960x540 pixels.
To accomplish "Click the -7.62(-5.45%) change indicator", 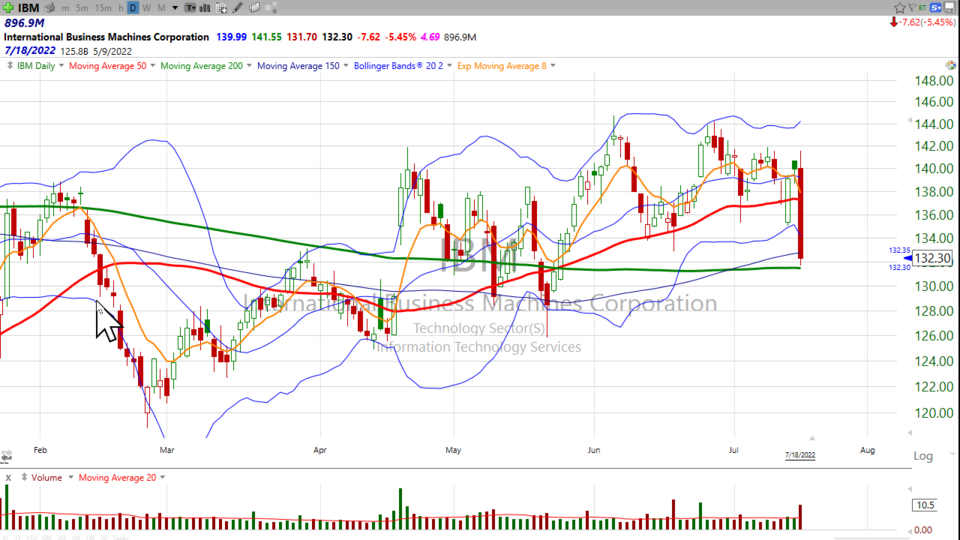I will click(x=923, y=22).
